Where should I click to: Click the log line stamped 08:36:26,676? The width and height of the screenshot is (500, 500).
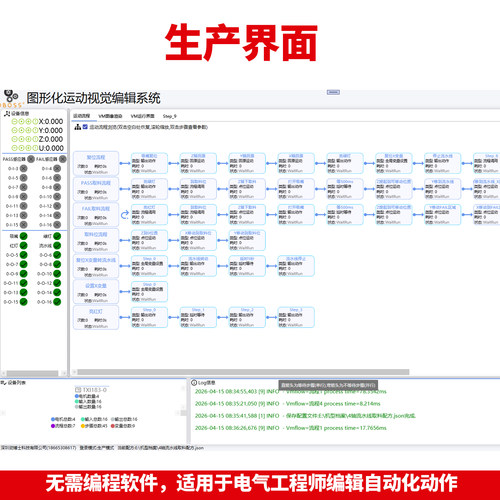291,428
